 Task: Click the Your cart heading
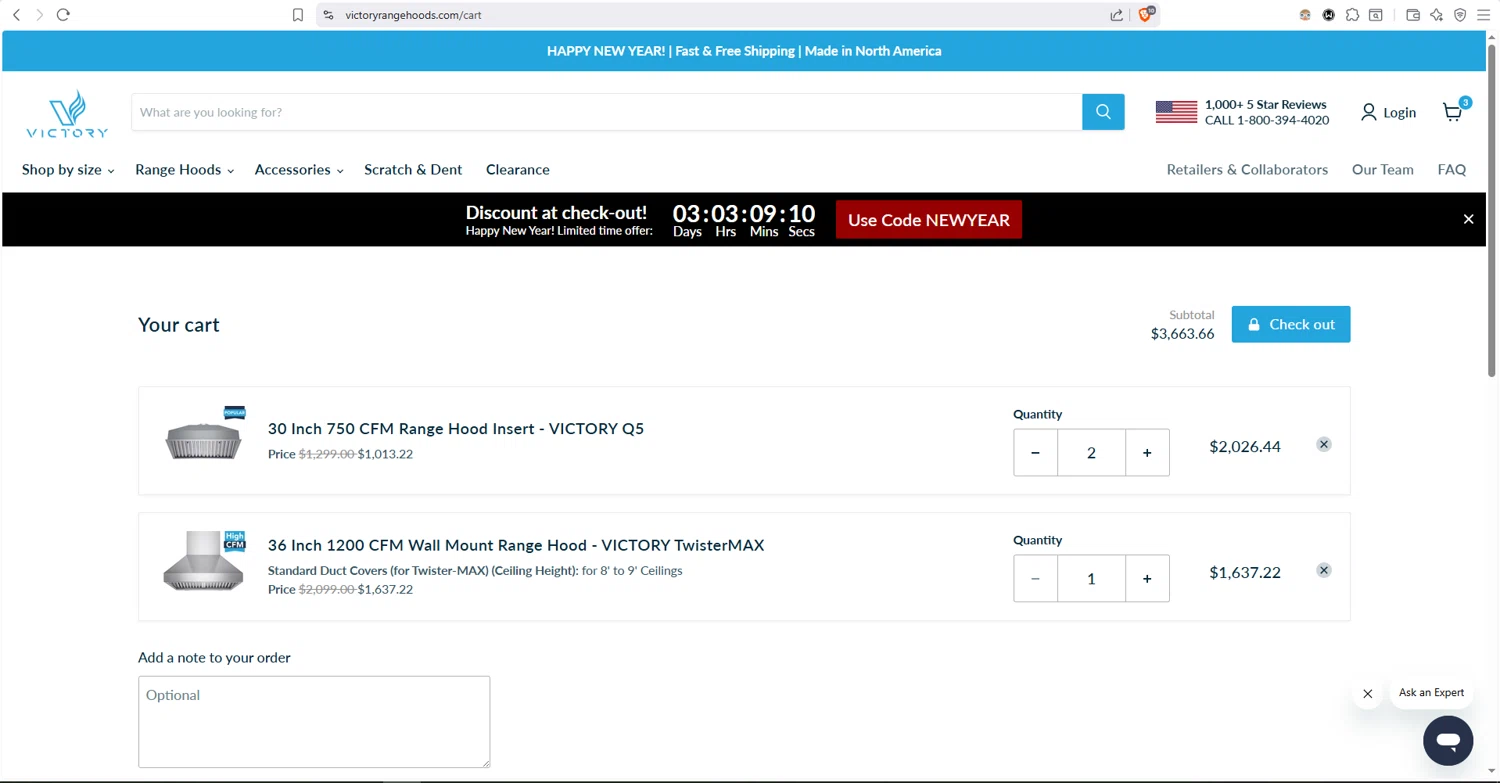click(179, 325)
